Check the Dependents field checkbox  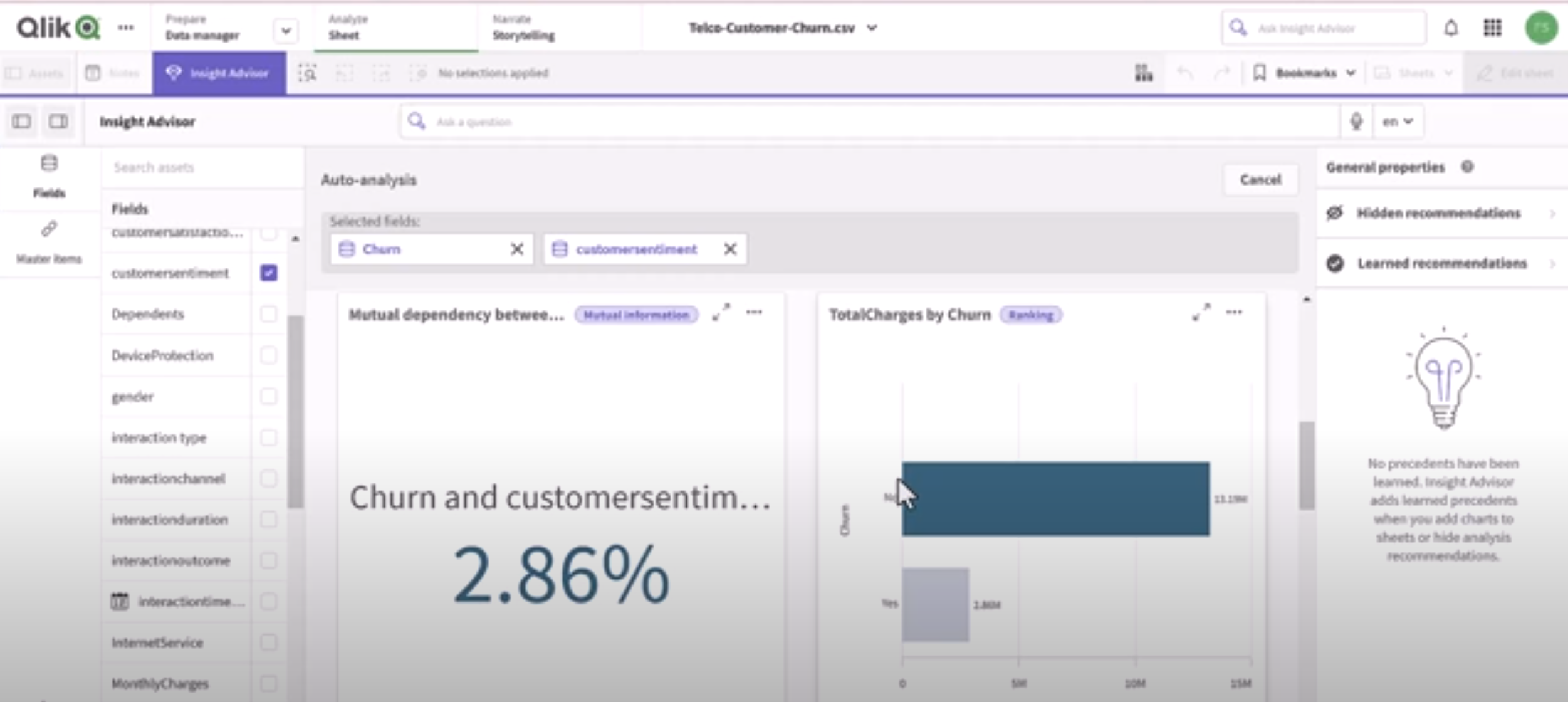pyautogui.click(x=269, y=314)
